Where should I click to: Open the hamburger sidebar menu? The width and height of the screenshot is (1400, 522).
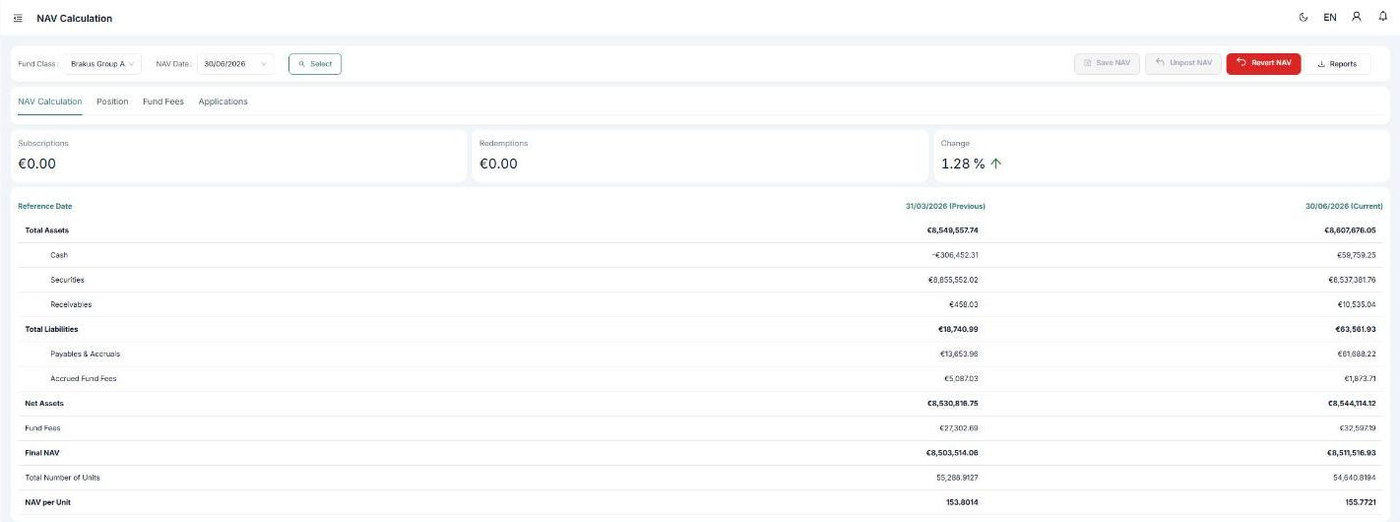point(18,18)
